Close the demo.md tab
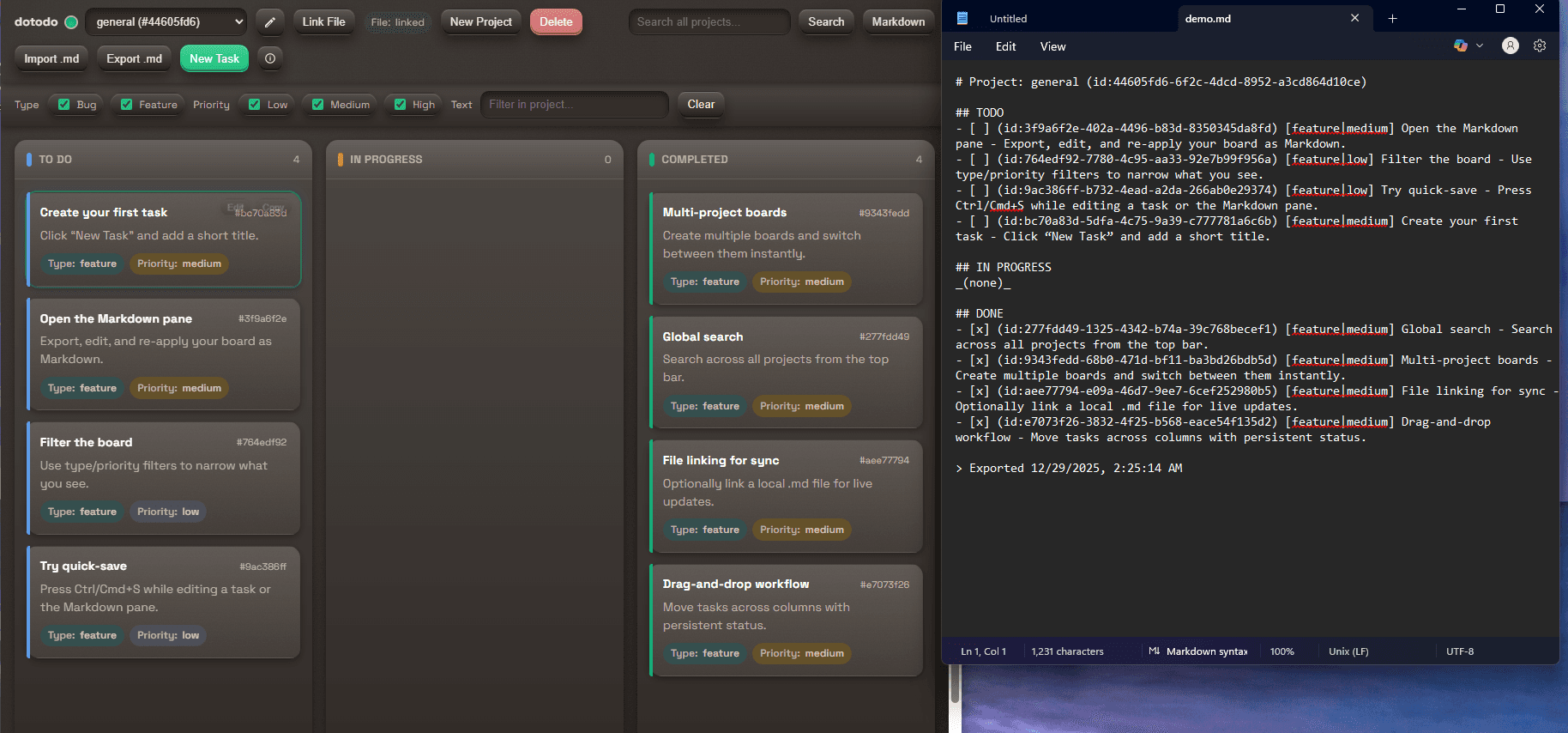1568x733 pixels. pos(1354,18)
